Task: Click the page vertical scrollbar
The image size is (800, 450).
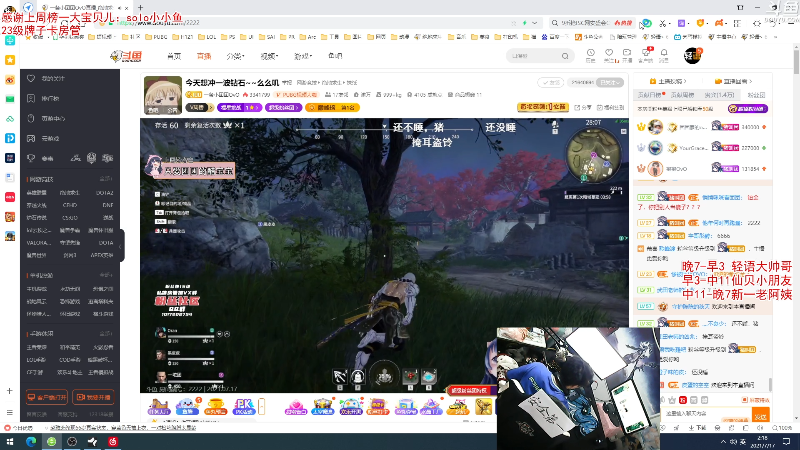Action: (x=796, y=61)
